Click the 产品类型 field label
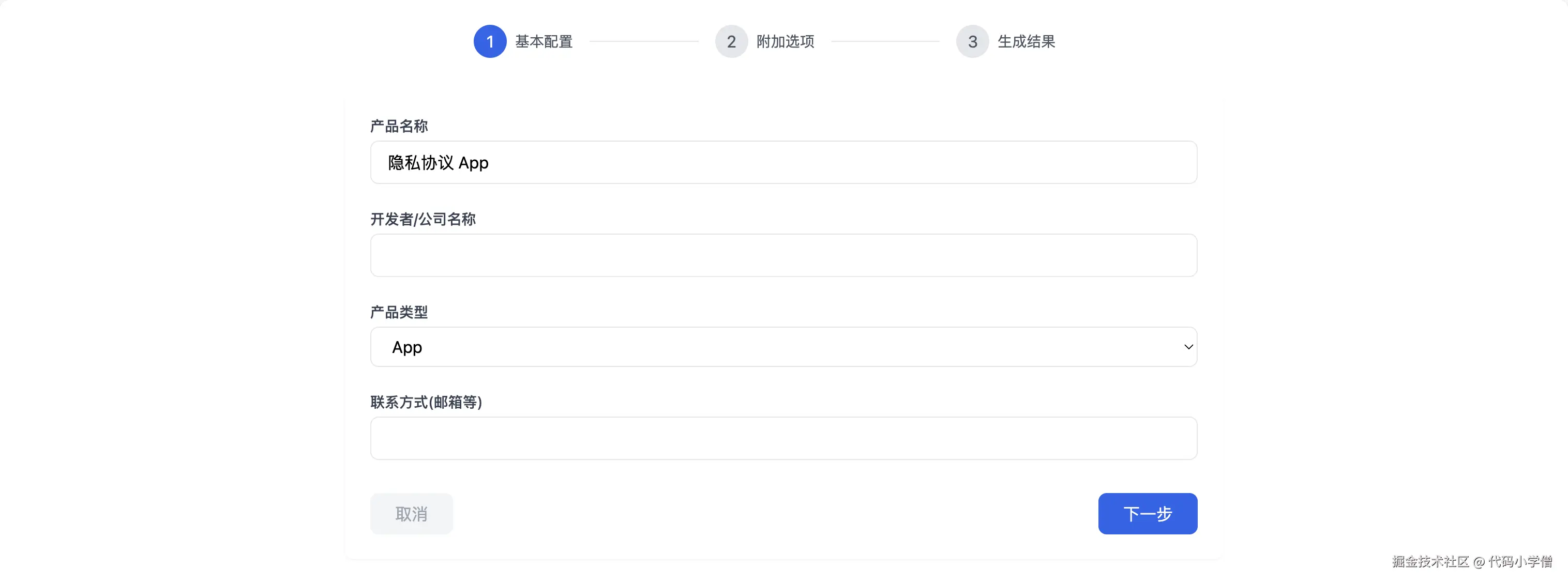Image resolution: width=1568 pixels, height=584 pixels. coord(399,312)
